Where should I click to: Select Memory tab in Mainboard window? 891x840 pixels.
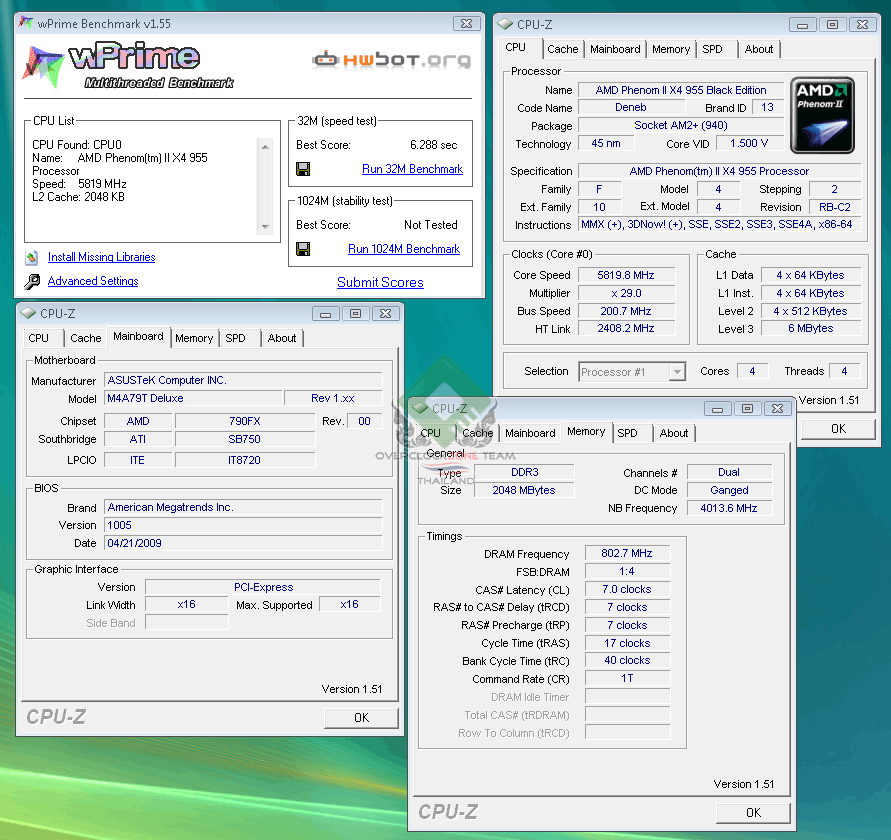tap(194, 338)
